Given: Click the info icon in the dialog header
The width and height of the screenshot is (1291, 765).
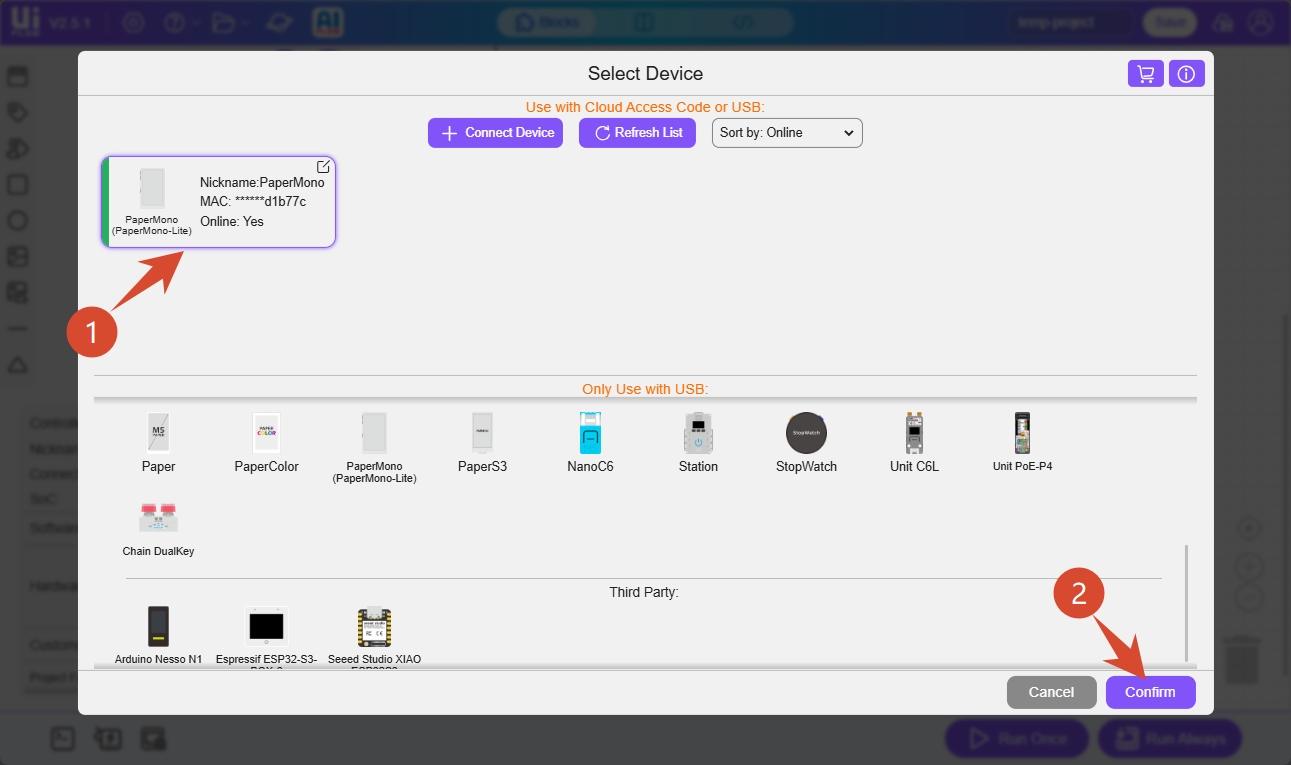Looking at the screenshot, I should click(1187, 74).
